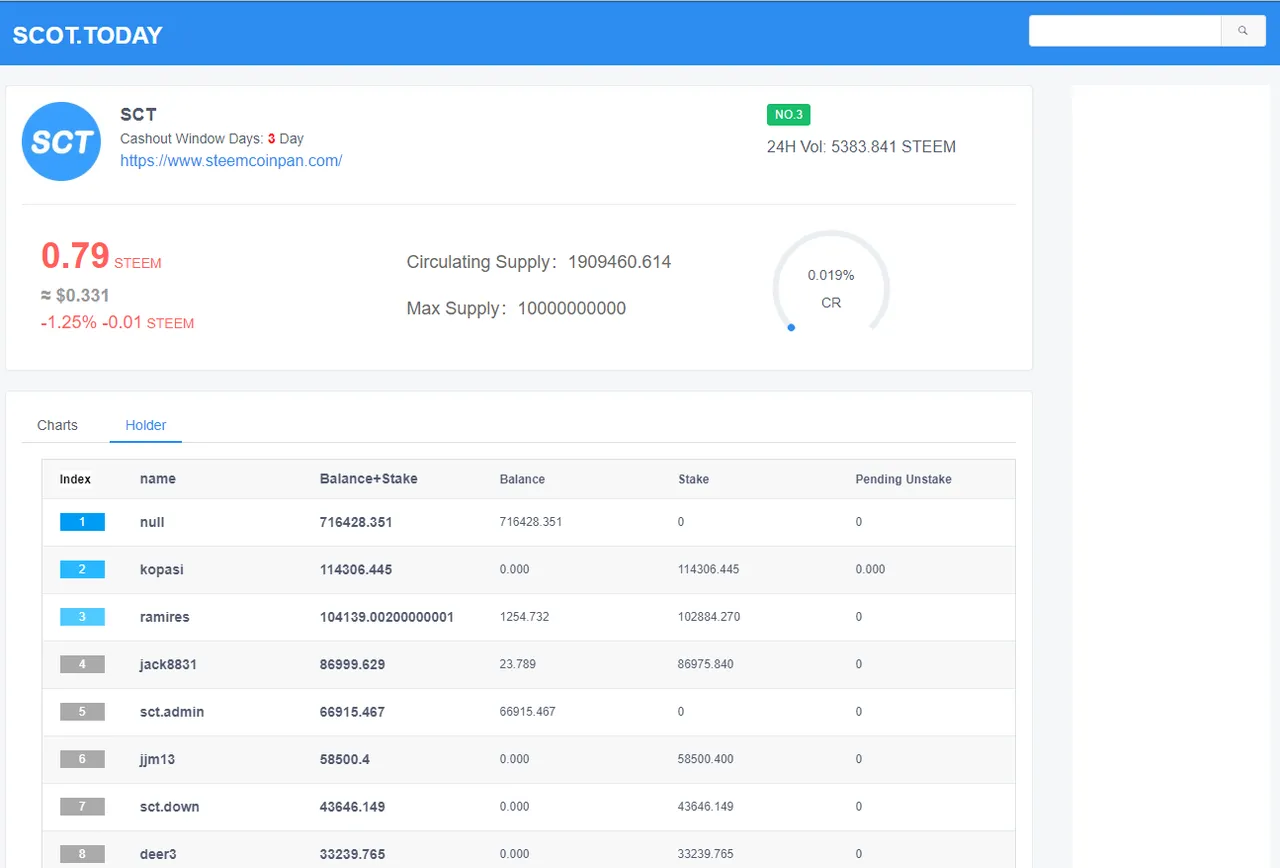This screenshot has height=868, width=1280.
Task: Click the SCOT.TODAY site title
Action: click(x=87, y=36)
